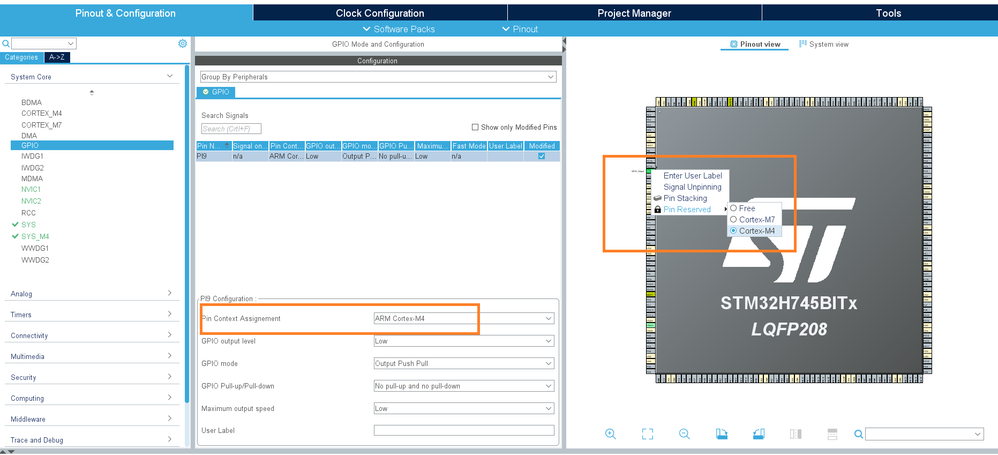
Task: Open GPIO output level dropdown
Action: (464, 341)
